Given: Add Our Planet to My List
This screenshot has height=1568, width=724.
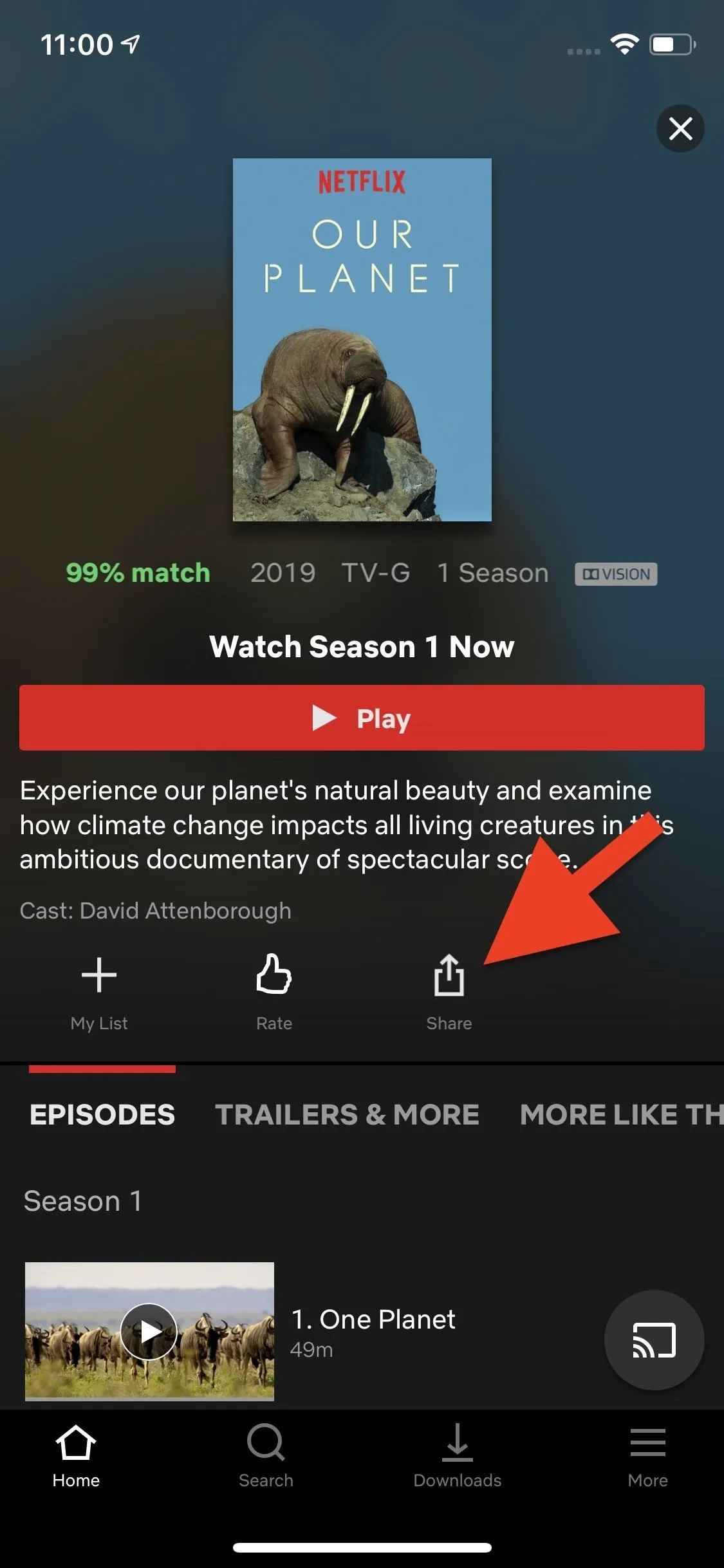Looking at the screenshot, I should coord(99,975).
